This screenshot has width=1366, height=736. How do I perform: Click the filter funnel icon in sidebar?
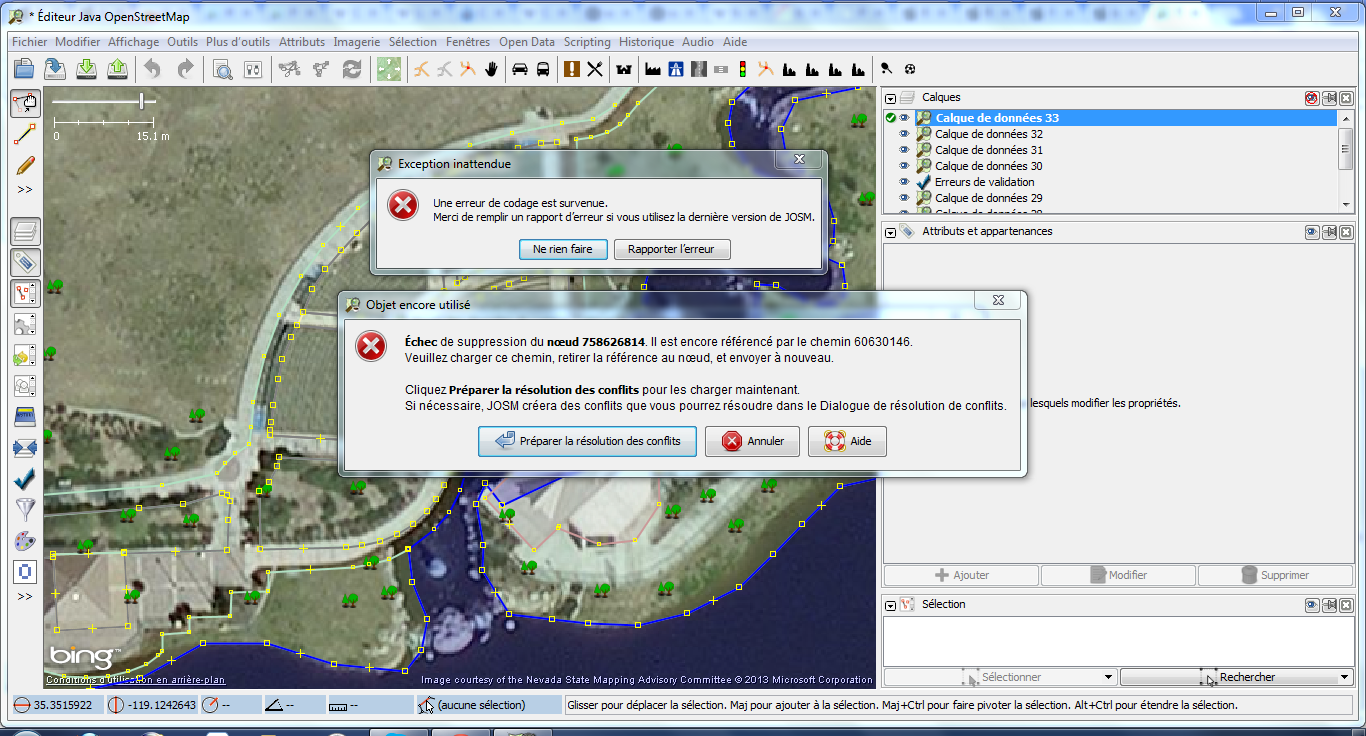(x=25, y=510)
